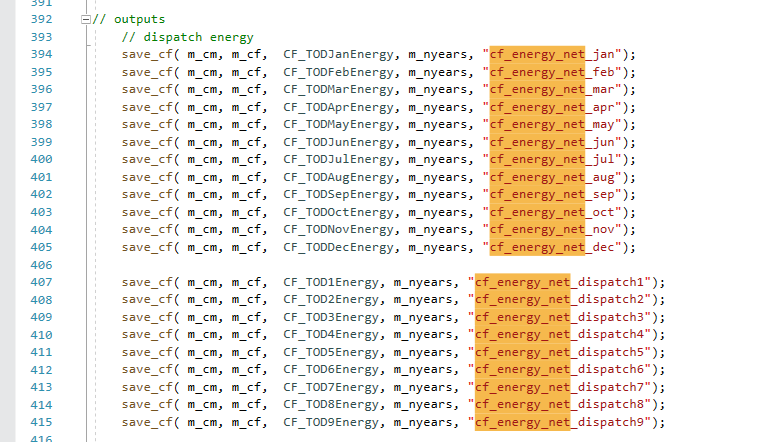Screen dimensions: 764x442
Task: Click m_nyears on line 411
Action: pyautogui.click(x=423, y=352)
